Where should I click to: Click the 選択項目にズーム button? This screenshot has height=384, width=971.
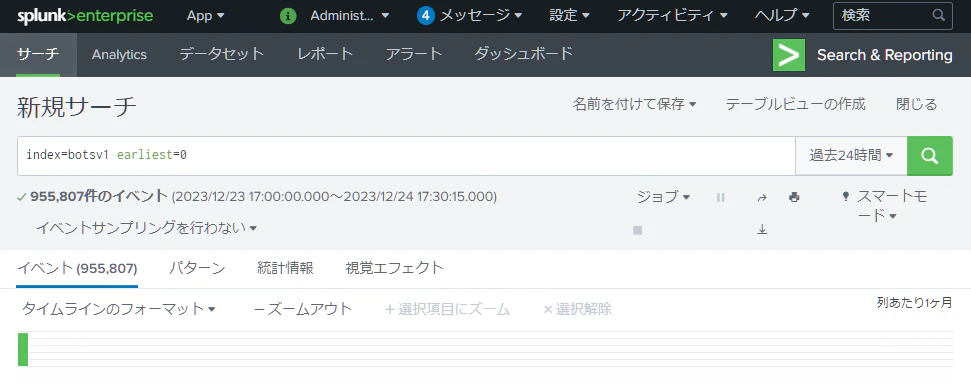[x=447, y=309]
